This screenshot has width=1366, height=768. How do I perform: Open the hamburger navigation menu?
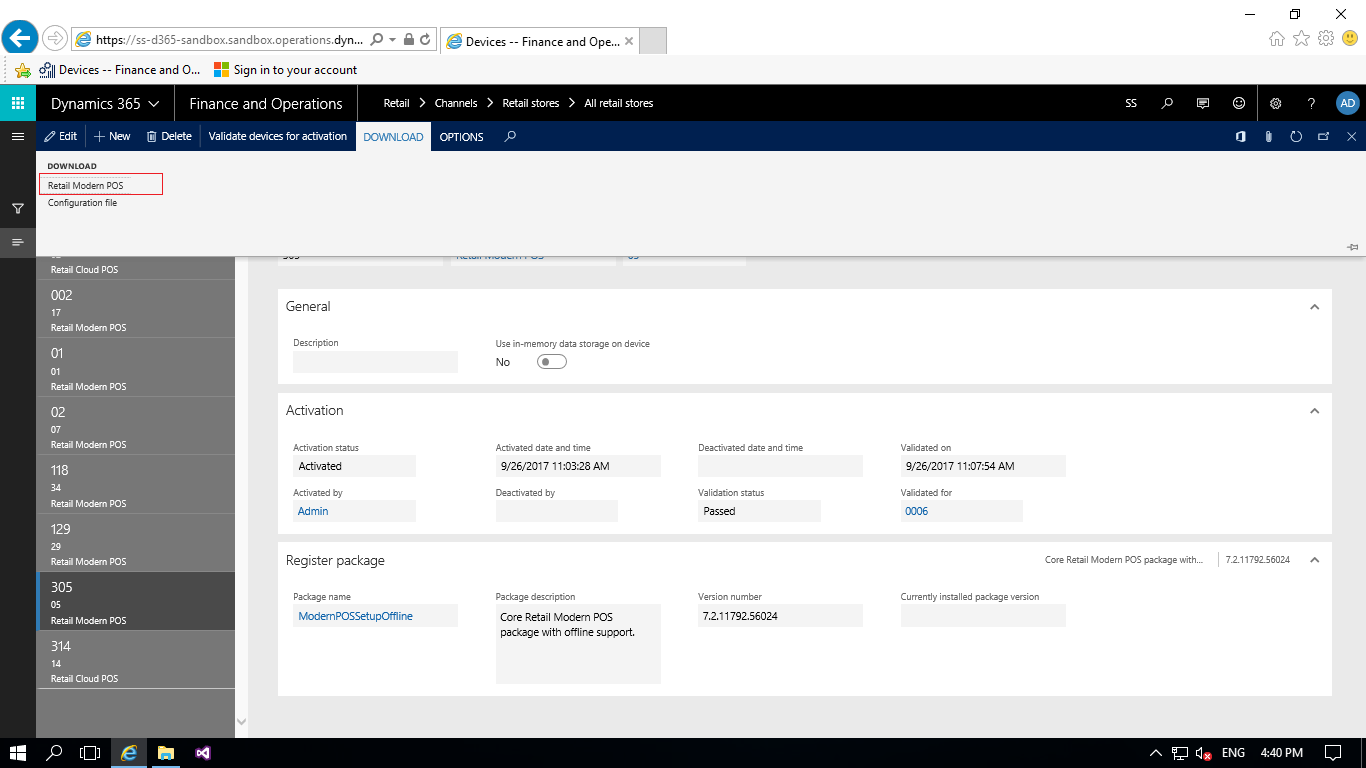click(18, 136)
